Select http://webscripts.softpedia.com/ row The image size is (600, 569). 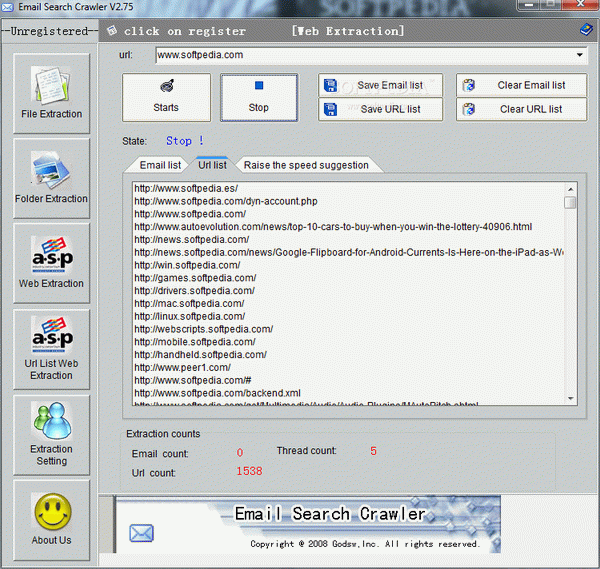pyautogui.click(x=348, y=329)
